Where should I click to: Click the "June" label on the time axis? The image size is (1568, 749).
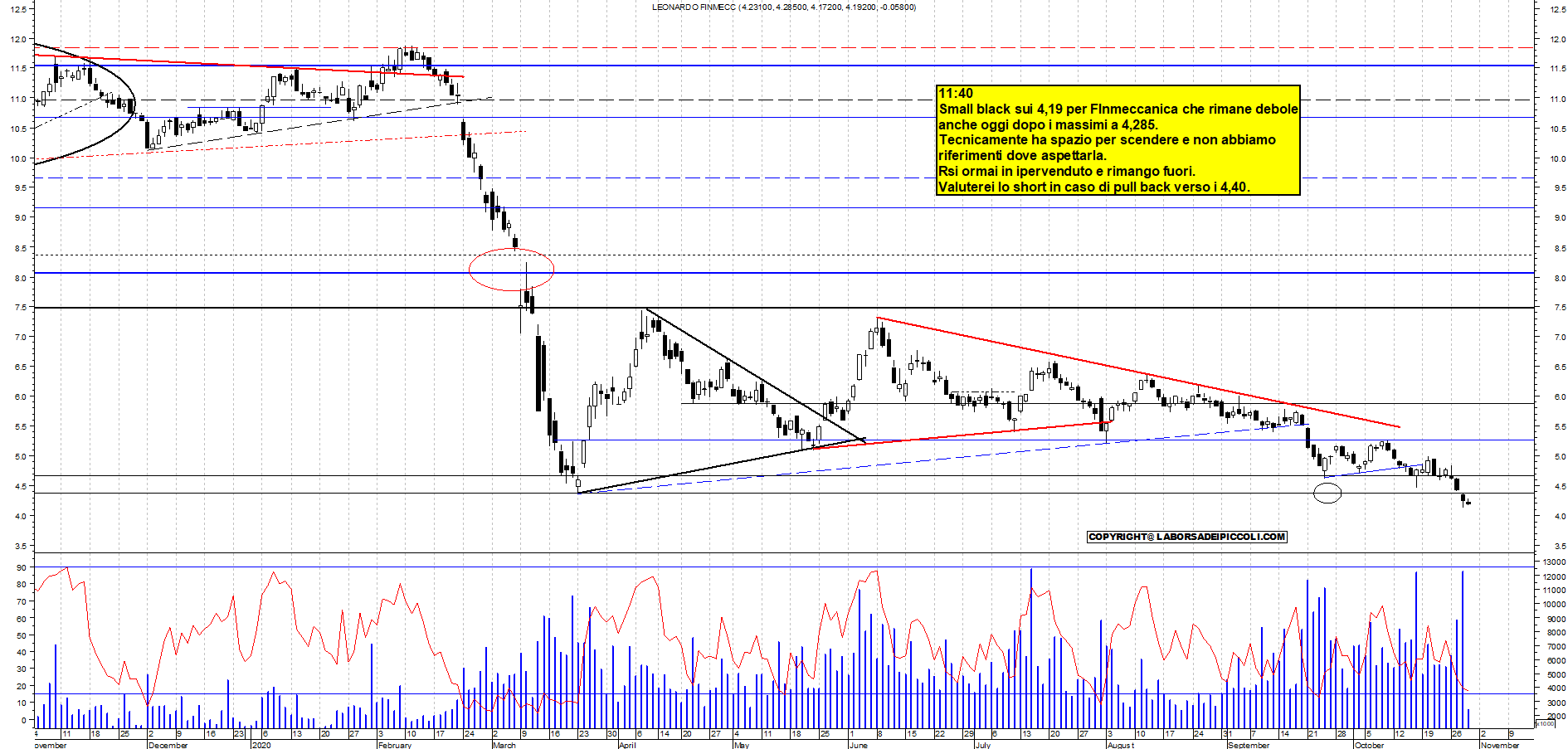(x=858, y=745)
